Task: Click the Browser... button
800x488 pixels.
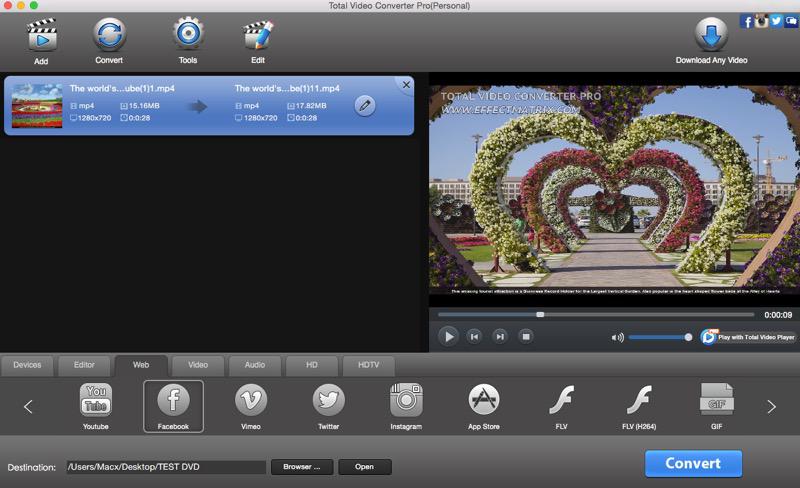Action: pos(302,467)
